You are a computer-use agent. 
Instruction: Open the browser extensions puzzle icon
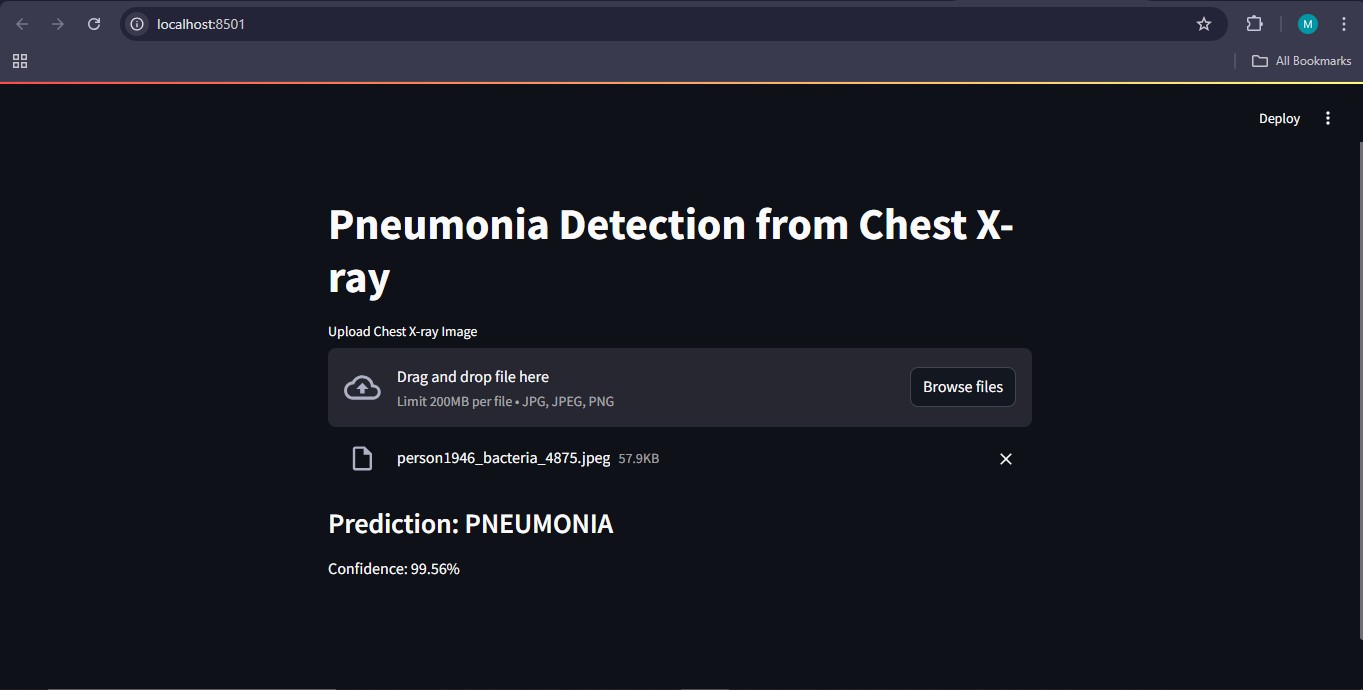1254,24
